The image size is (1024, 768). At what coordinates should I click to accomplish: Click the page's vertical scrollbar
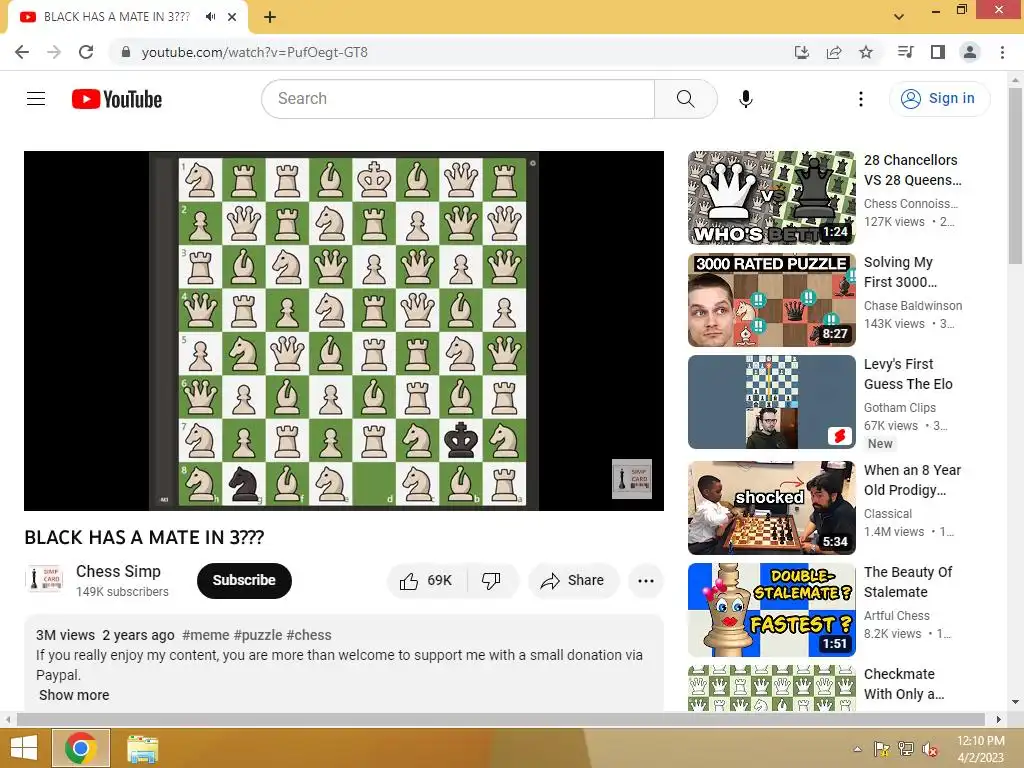pyautogui.click(x=1015, y=176)
